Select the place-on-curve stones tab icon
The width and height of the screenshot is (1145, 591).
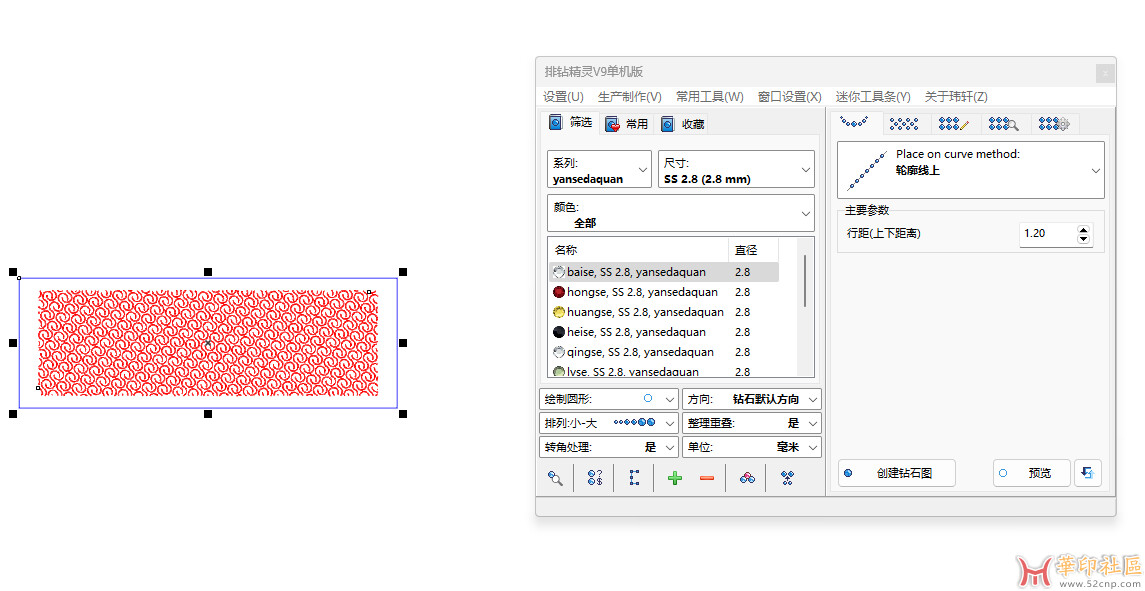(x=854, y=124)
